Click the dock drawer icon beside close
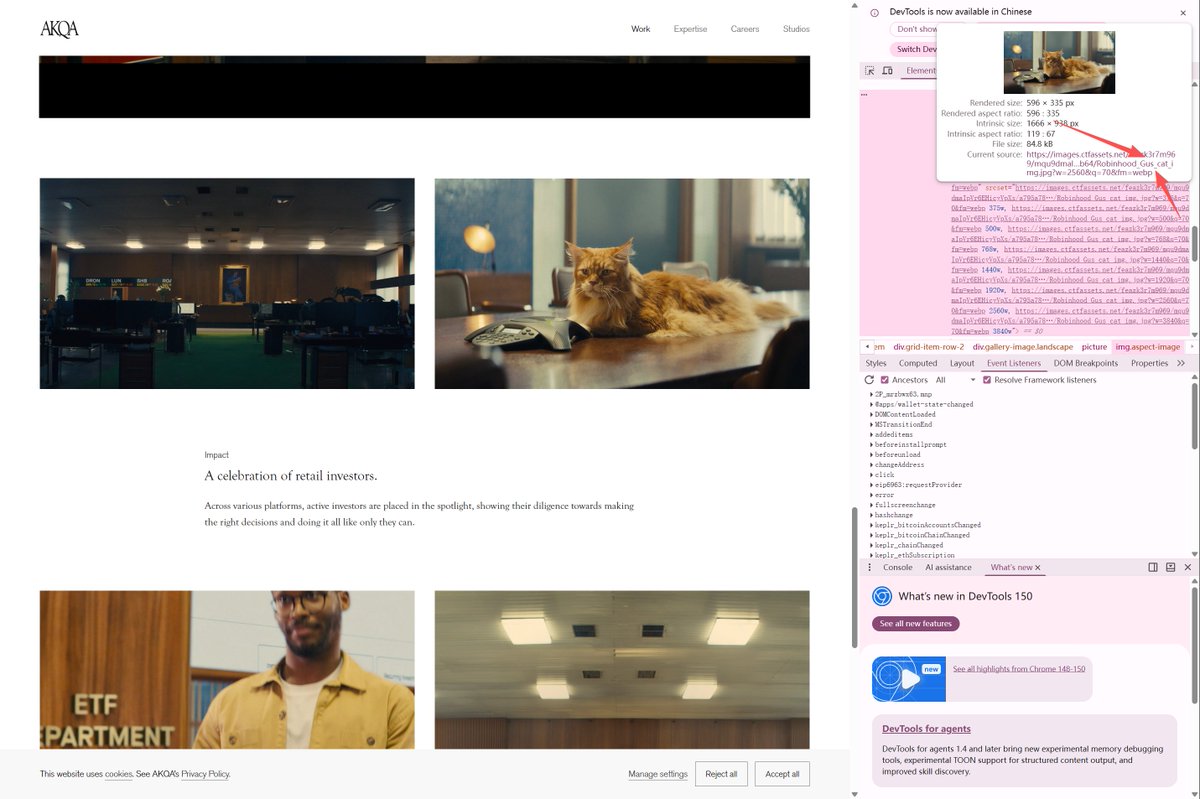 (x=1170, y=567)
